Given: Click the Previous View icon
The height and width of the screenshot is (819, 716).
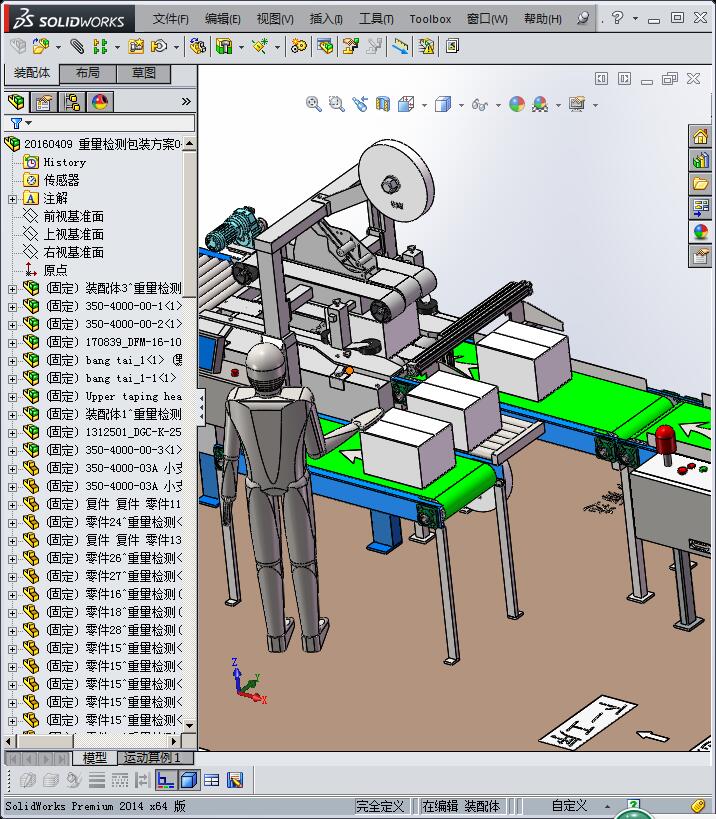Looking at the screenshot, I should pyautogui.click(x=360, y=104).
